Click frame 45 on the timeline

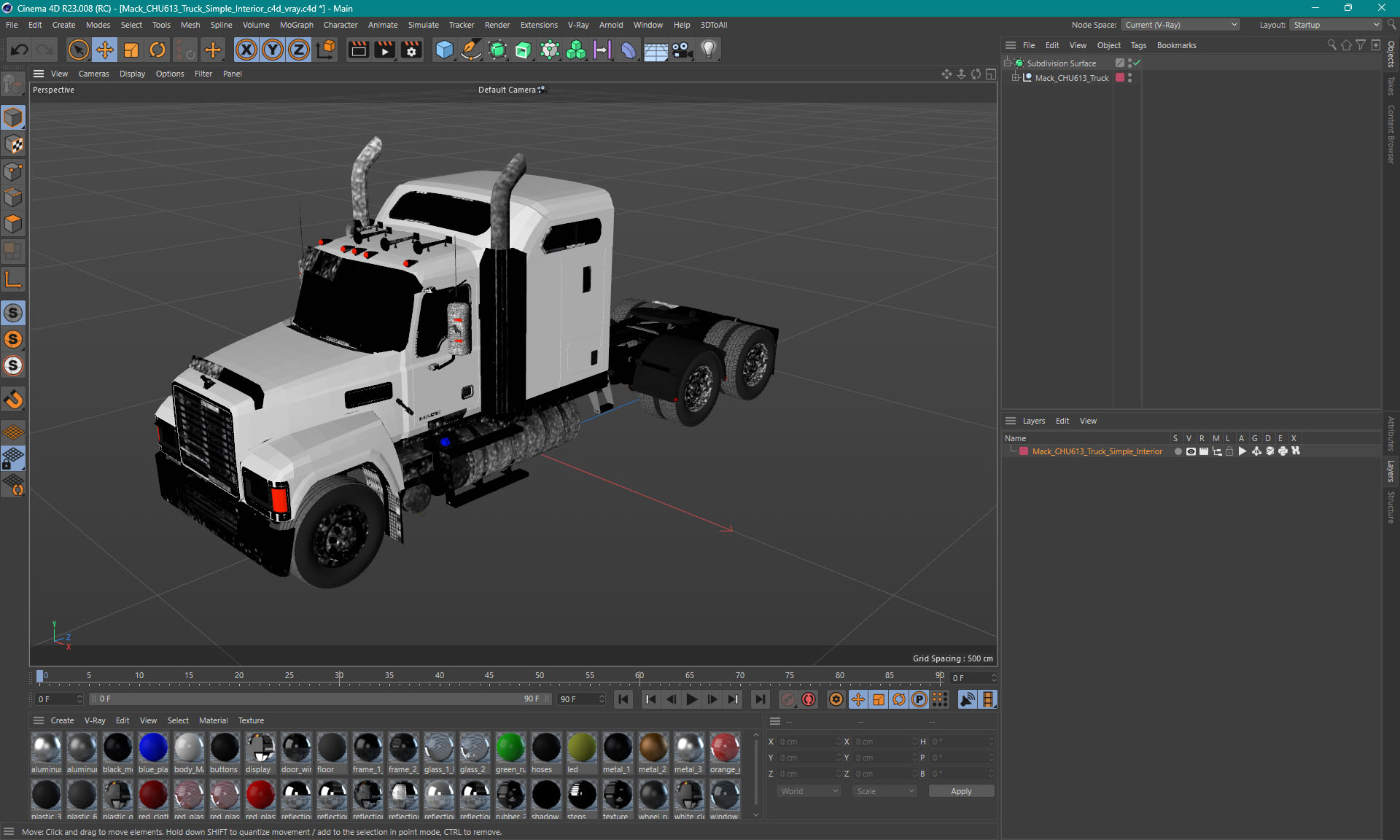pyautogui.click(x=489, y=676)
